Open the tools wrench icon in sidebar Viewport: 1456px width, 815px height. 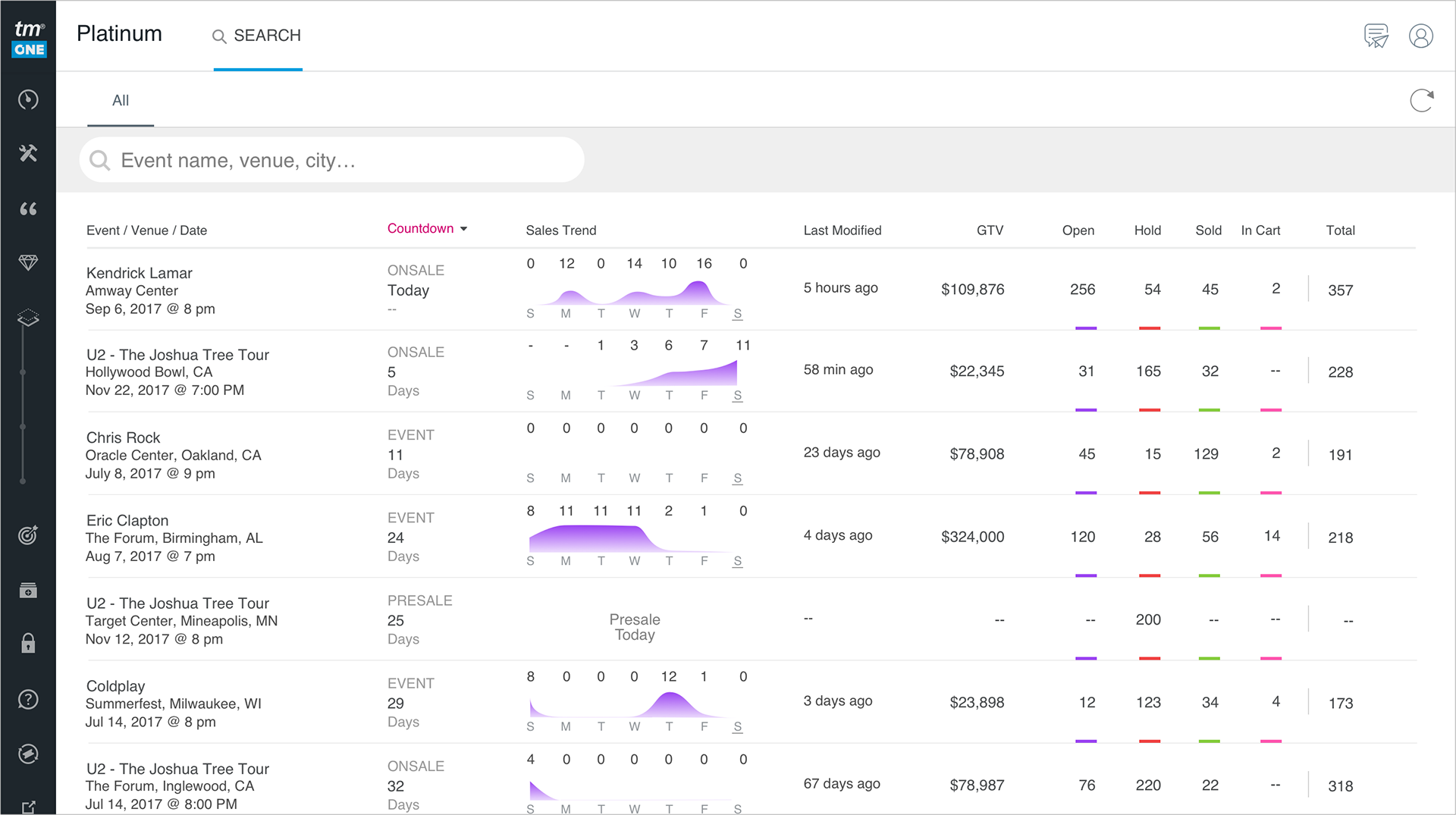point(28,153)
